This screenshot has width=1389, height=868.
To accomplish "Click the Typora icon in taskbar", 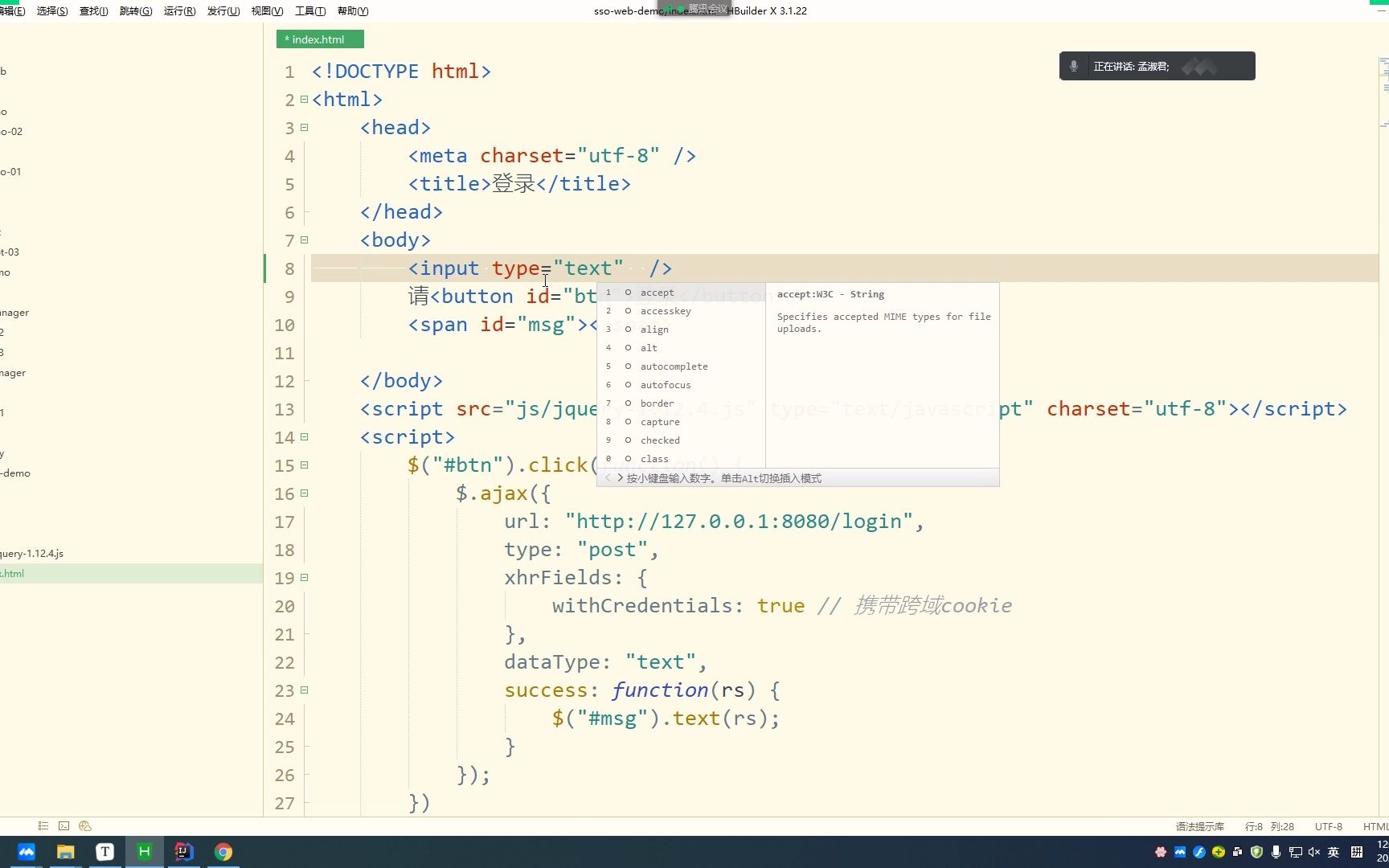I will click(x=105, y=852).
